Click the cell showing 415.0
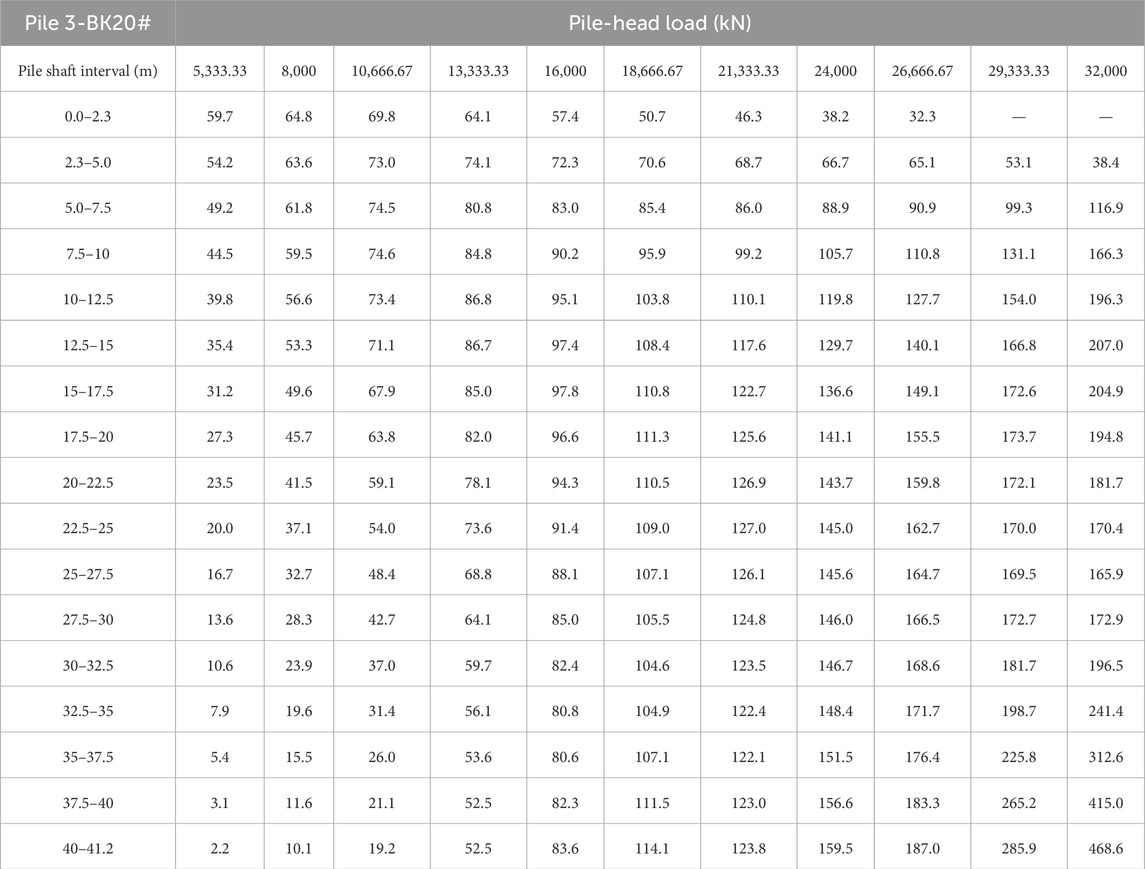This screenshot has width=1145, height=869. click(1106, 803)
